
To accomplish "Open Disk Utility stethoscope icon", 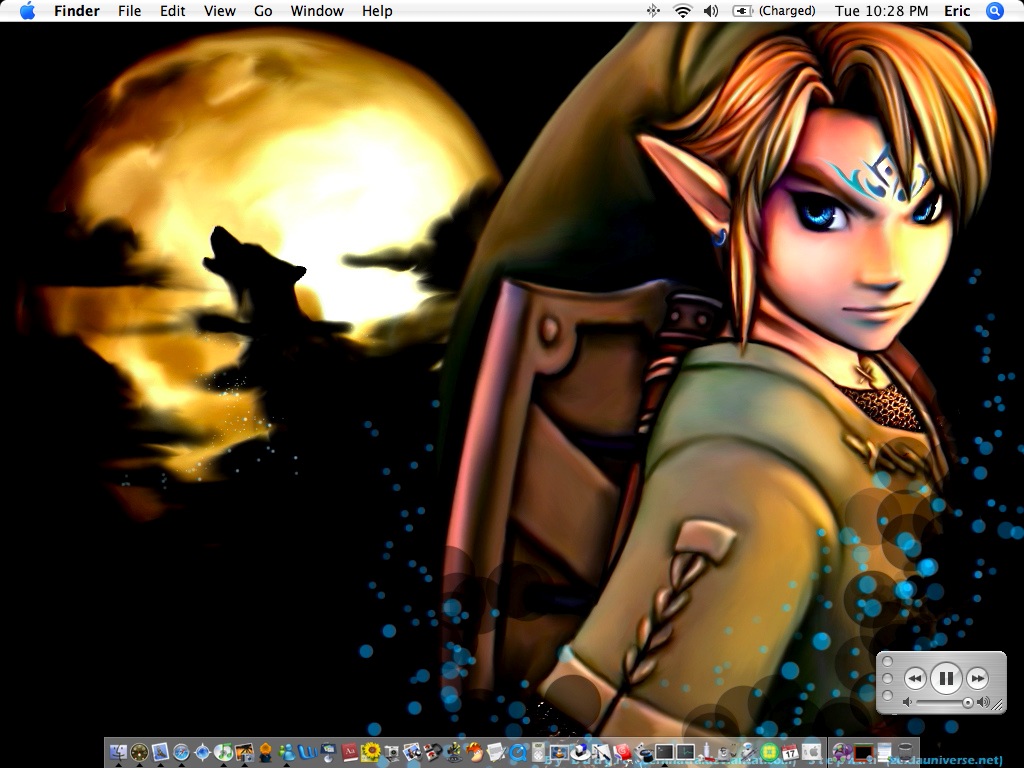I will [x=727, y=752].
